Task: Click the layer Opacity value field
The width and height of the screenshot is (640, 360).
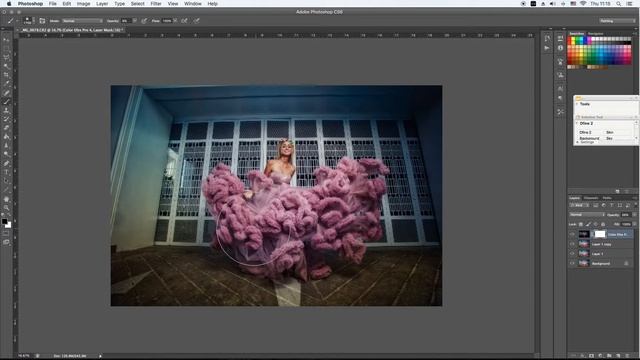Action: coord(626,215)
